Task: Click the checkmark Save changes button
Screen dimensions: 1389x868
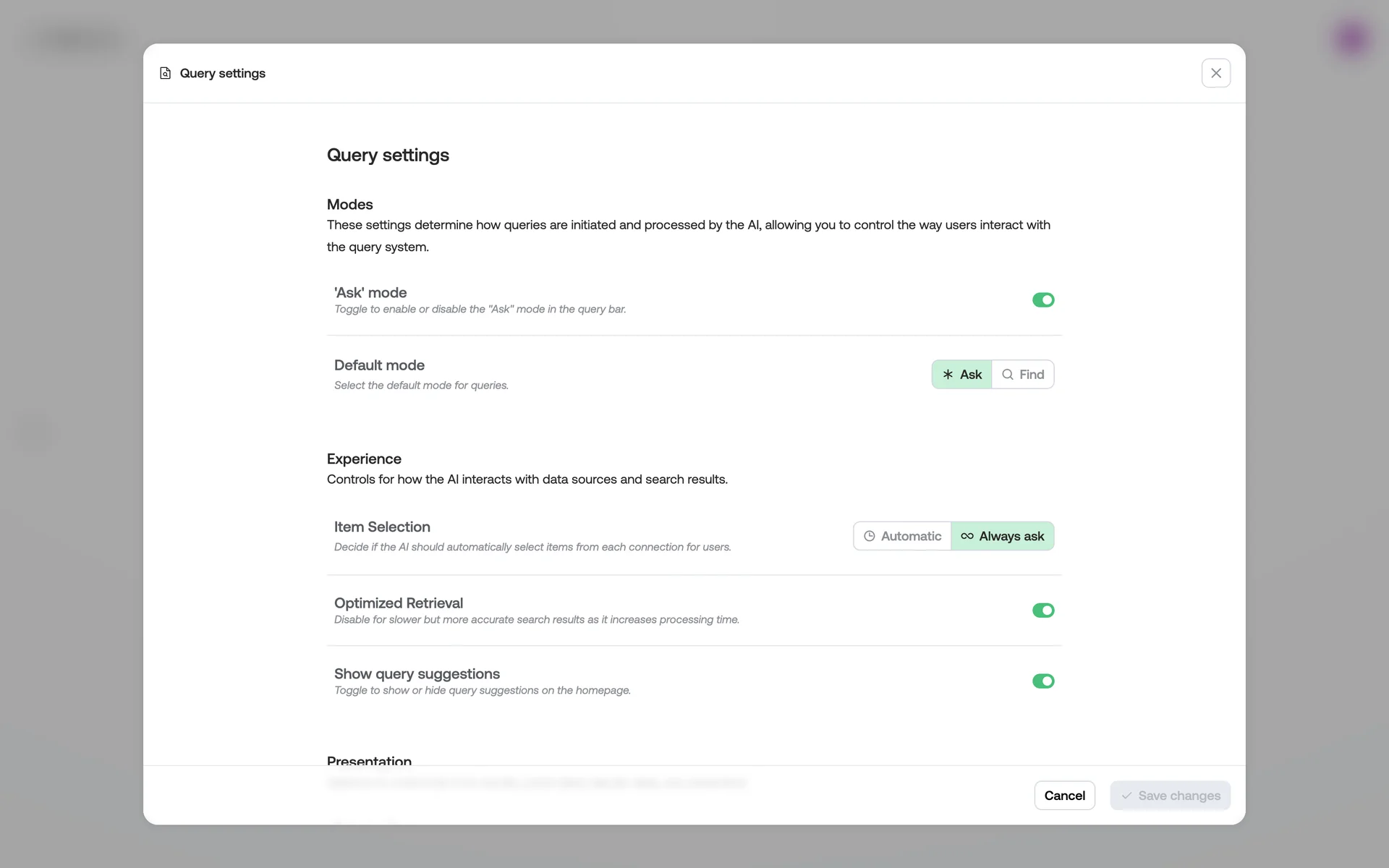Action: 1170,796
